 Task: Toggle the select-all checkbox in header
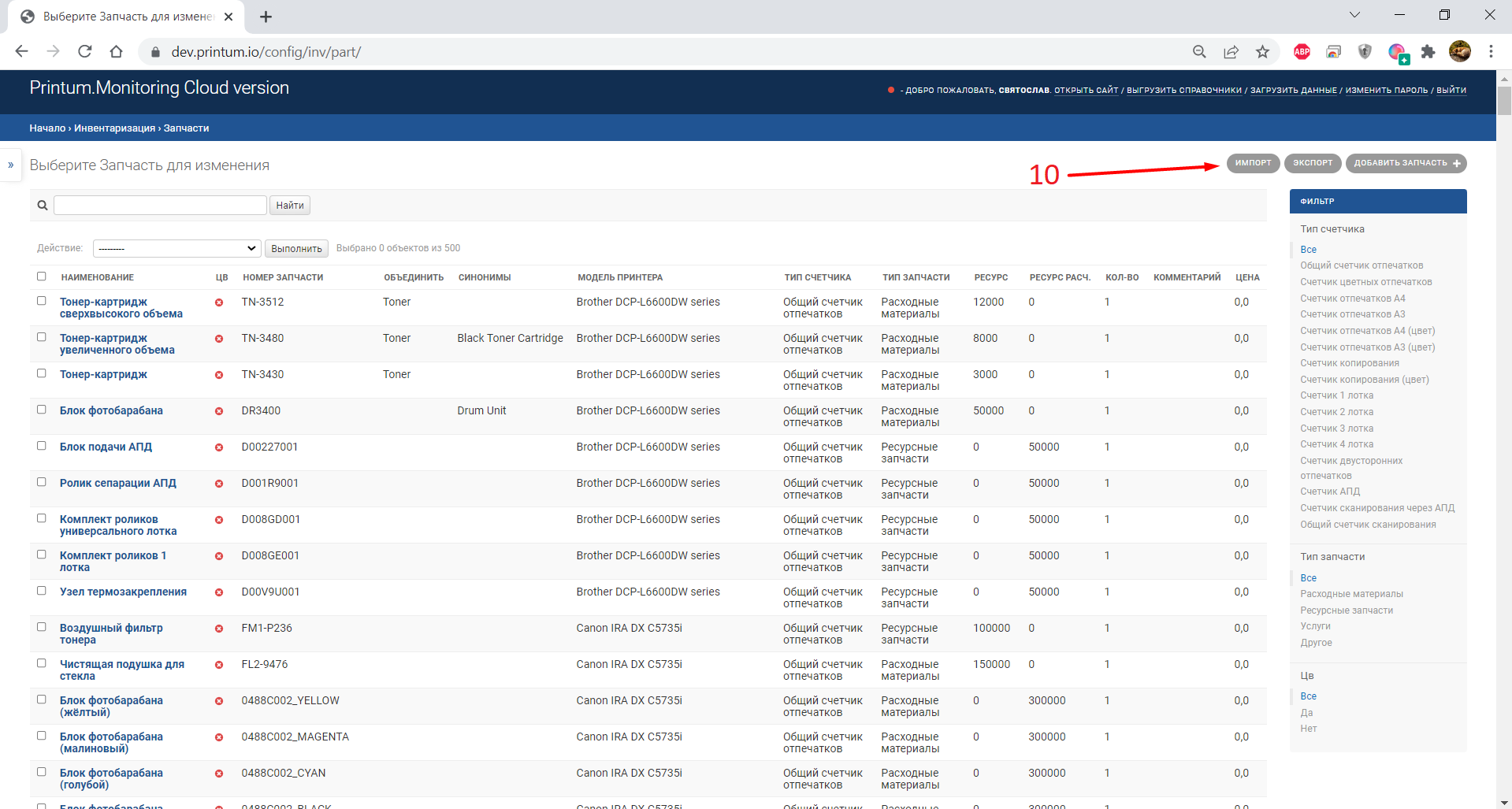pos(42,276)
